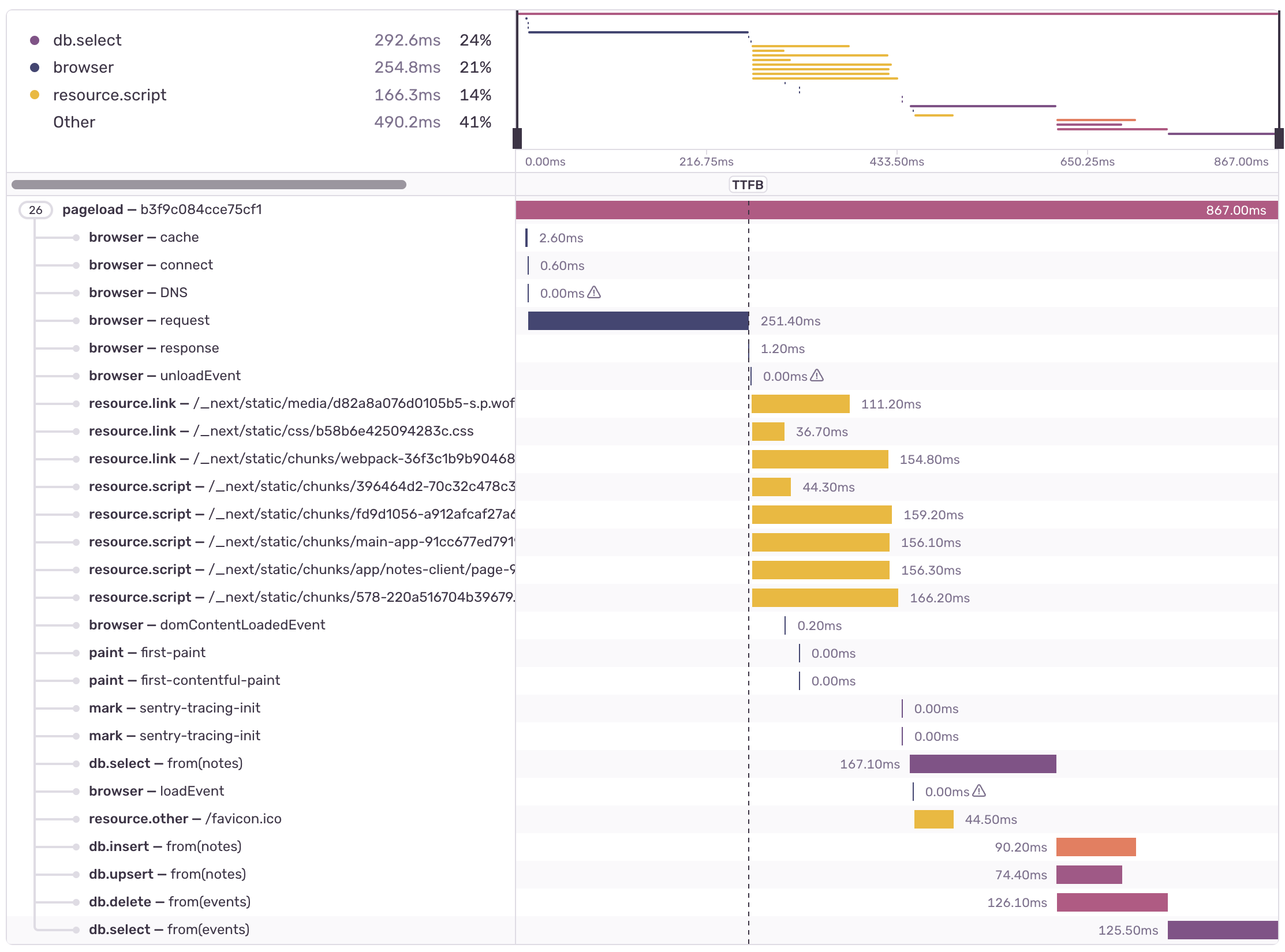
Task: Click right handle of minimap range
Action: [x=1279, y=138]
